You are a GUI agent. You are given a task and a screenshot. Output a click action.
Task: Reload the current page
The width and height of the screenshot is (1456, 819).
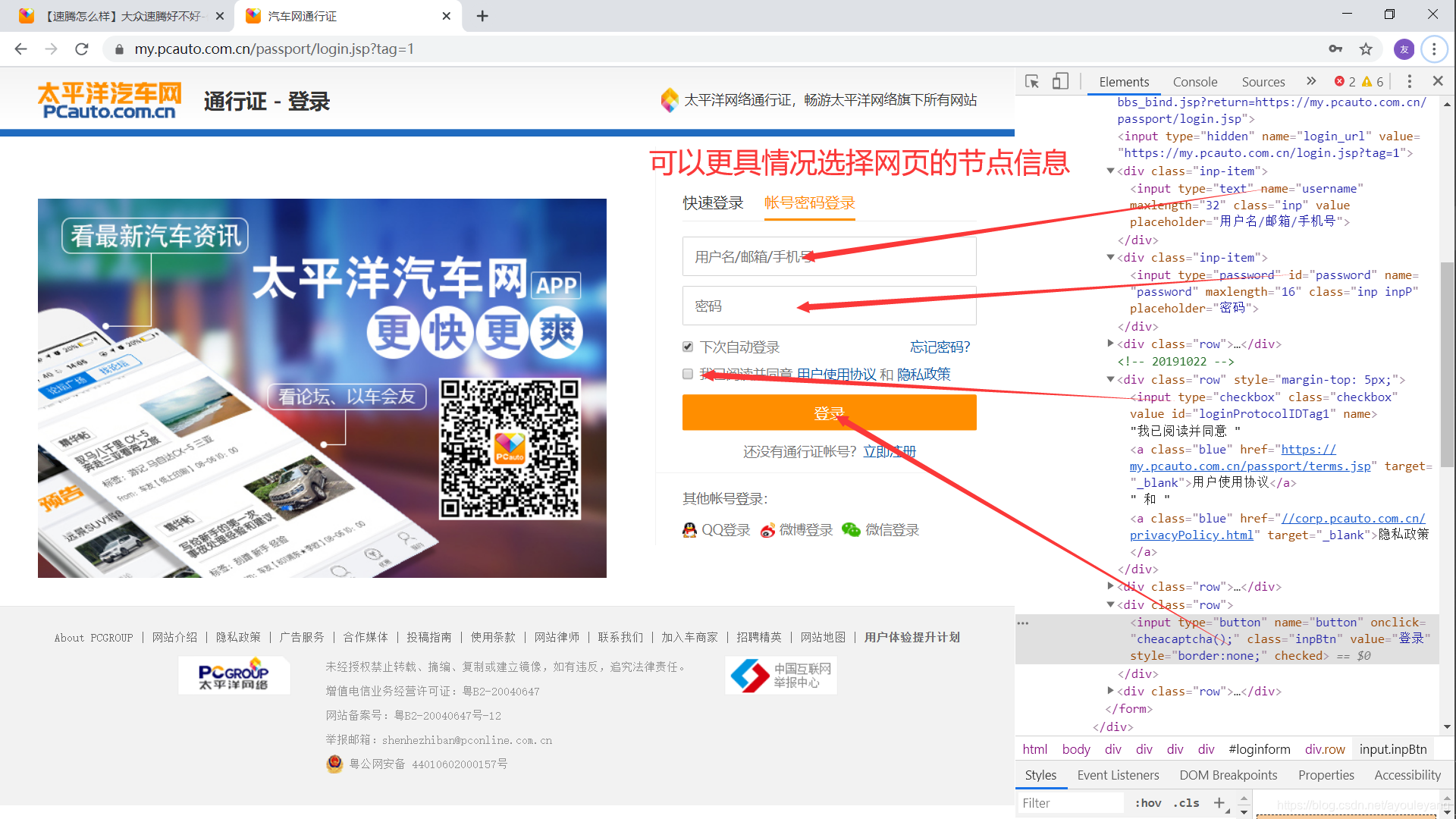click(82, 49)
